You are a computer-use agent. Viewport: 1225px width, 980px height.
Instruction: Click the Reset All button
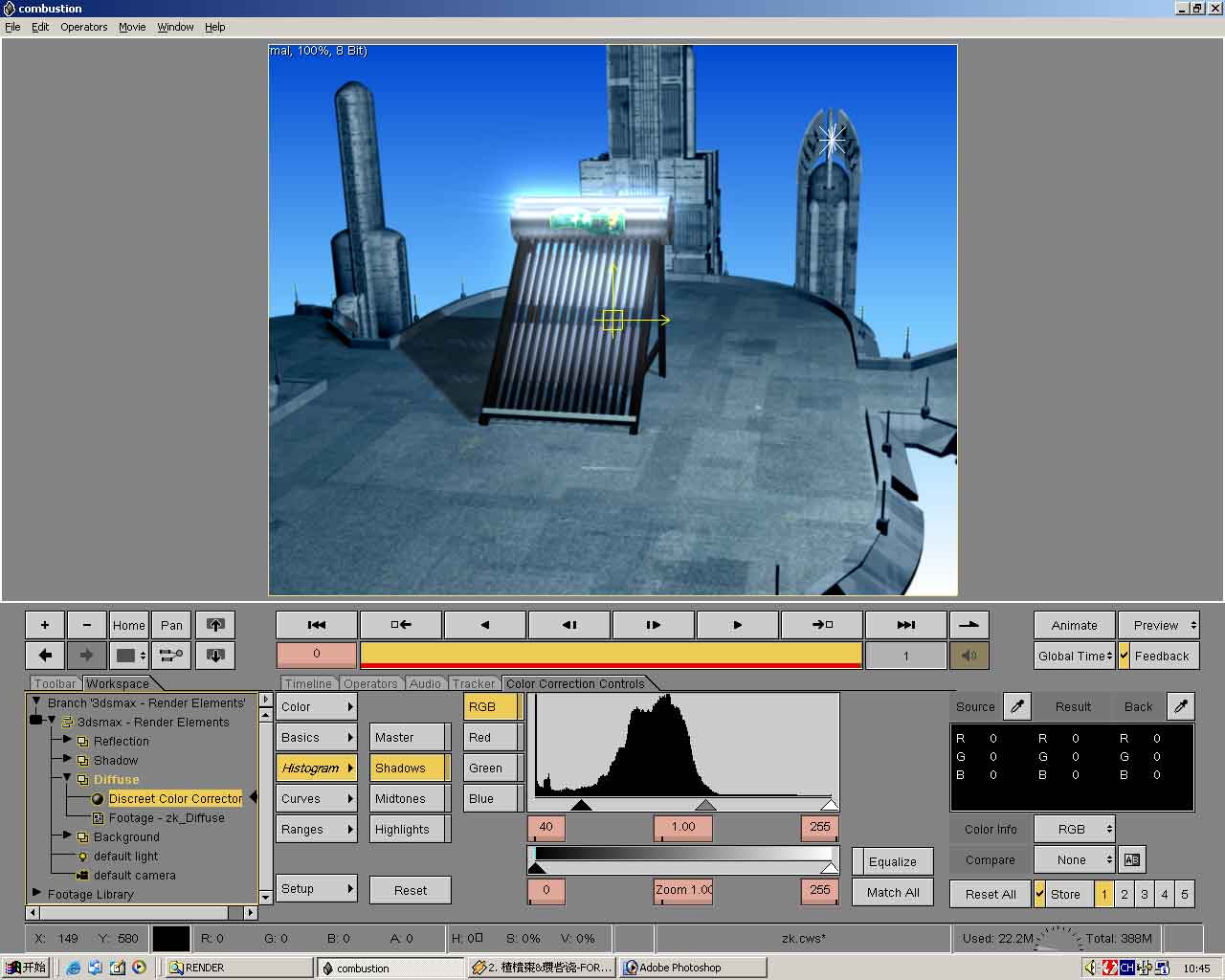click(990, 894)
